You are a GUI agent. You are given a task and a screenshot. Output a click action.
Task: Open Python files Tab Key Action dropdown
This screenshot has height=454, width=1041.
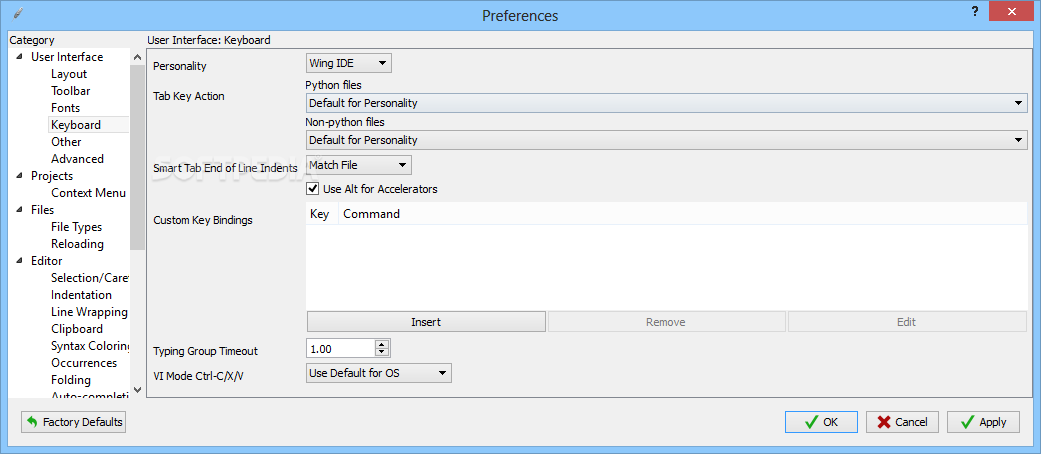click(666, 103)
